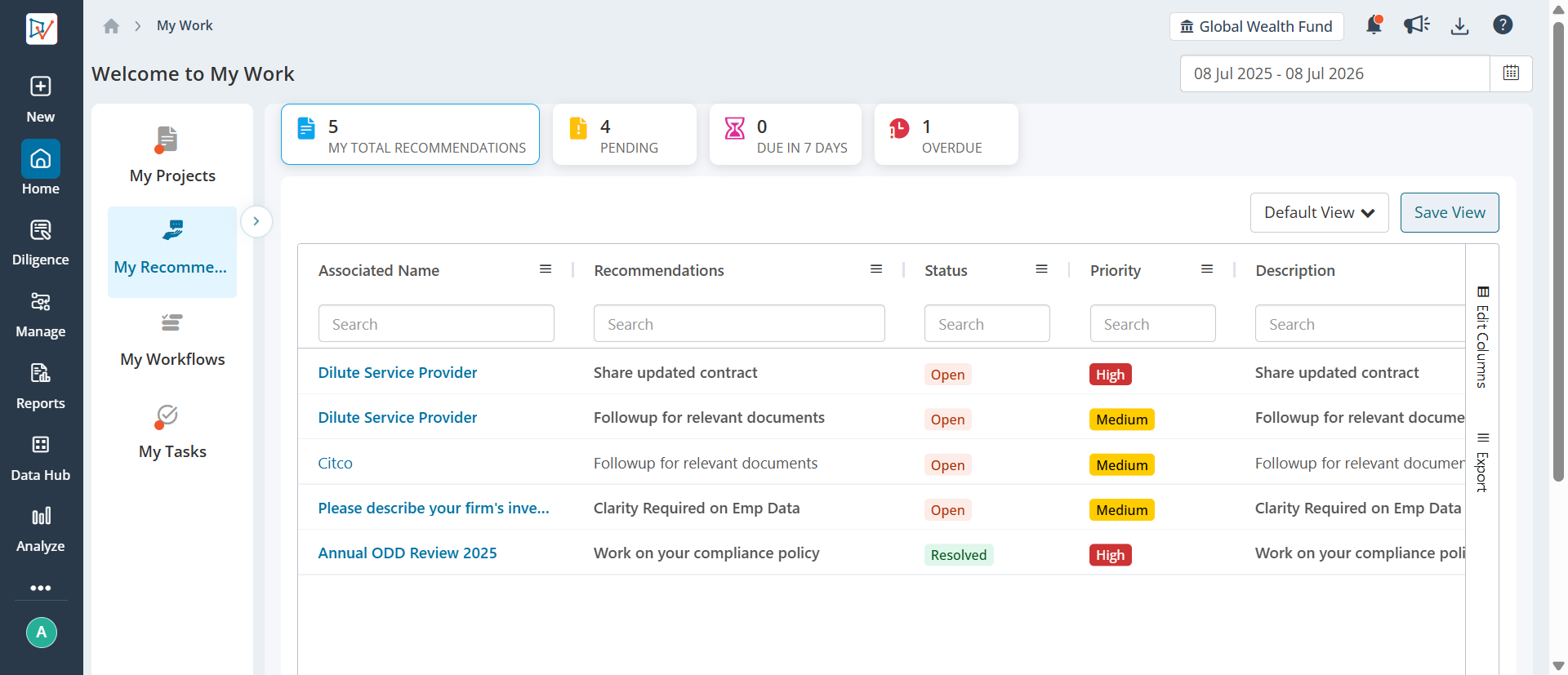The width and height of the screenshot is (1568, 675).
Task: Open the help question mark icon
Action: click(x=1503, y=25)
